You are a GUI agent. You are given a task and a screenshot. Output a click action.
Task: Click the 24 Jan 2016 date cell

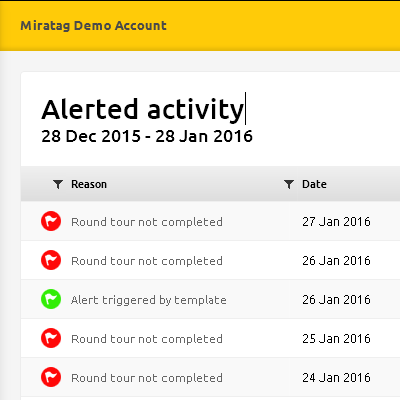coord(336,378)
